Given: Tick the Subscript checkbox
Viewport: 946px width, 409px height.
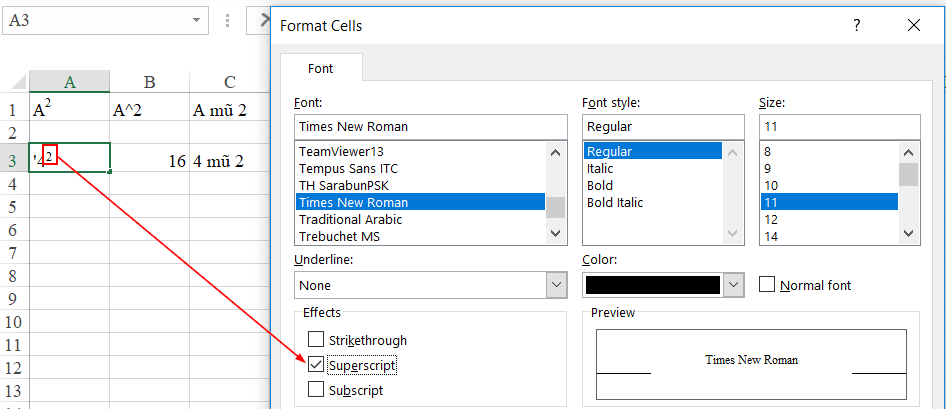Looking at the screenshot, I should 316,390.
